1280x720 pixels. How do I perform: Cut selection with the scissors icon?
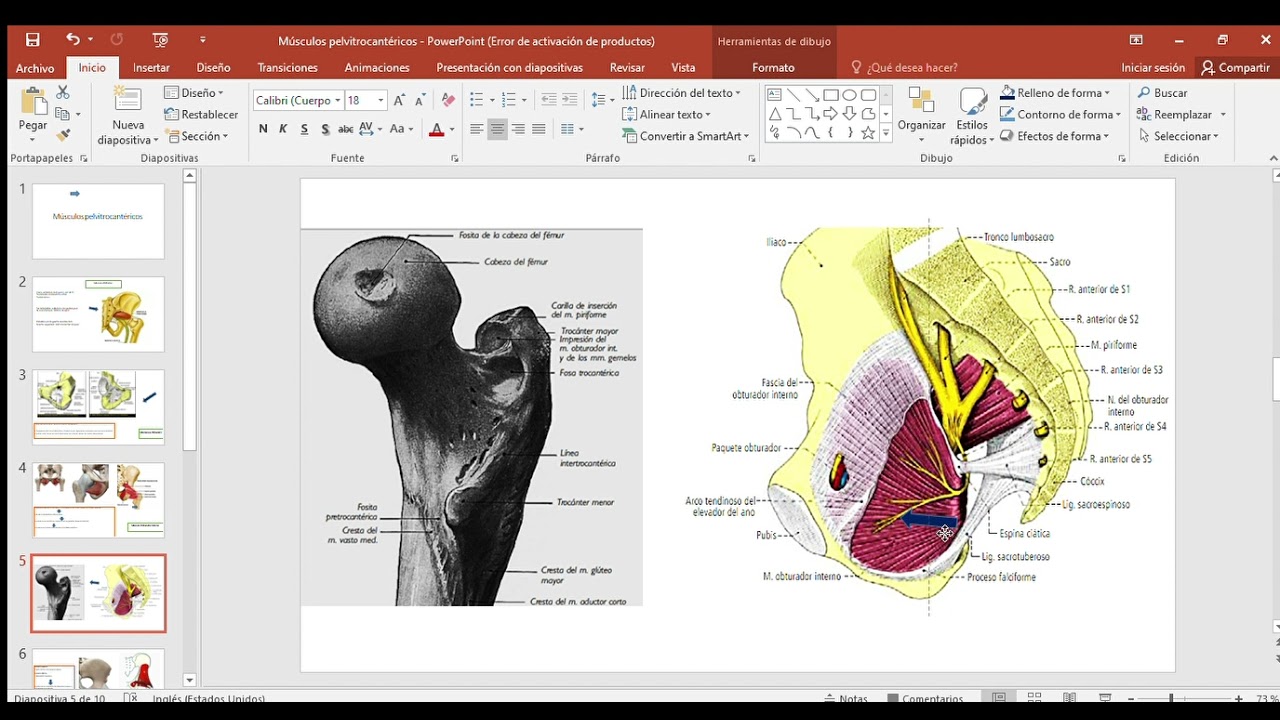click(63, 93)
